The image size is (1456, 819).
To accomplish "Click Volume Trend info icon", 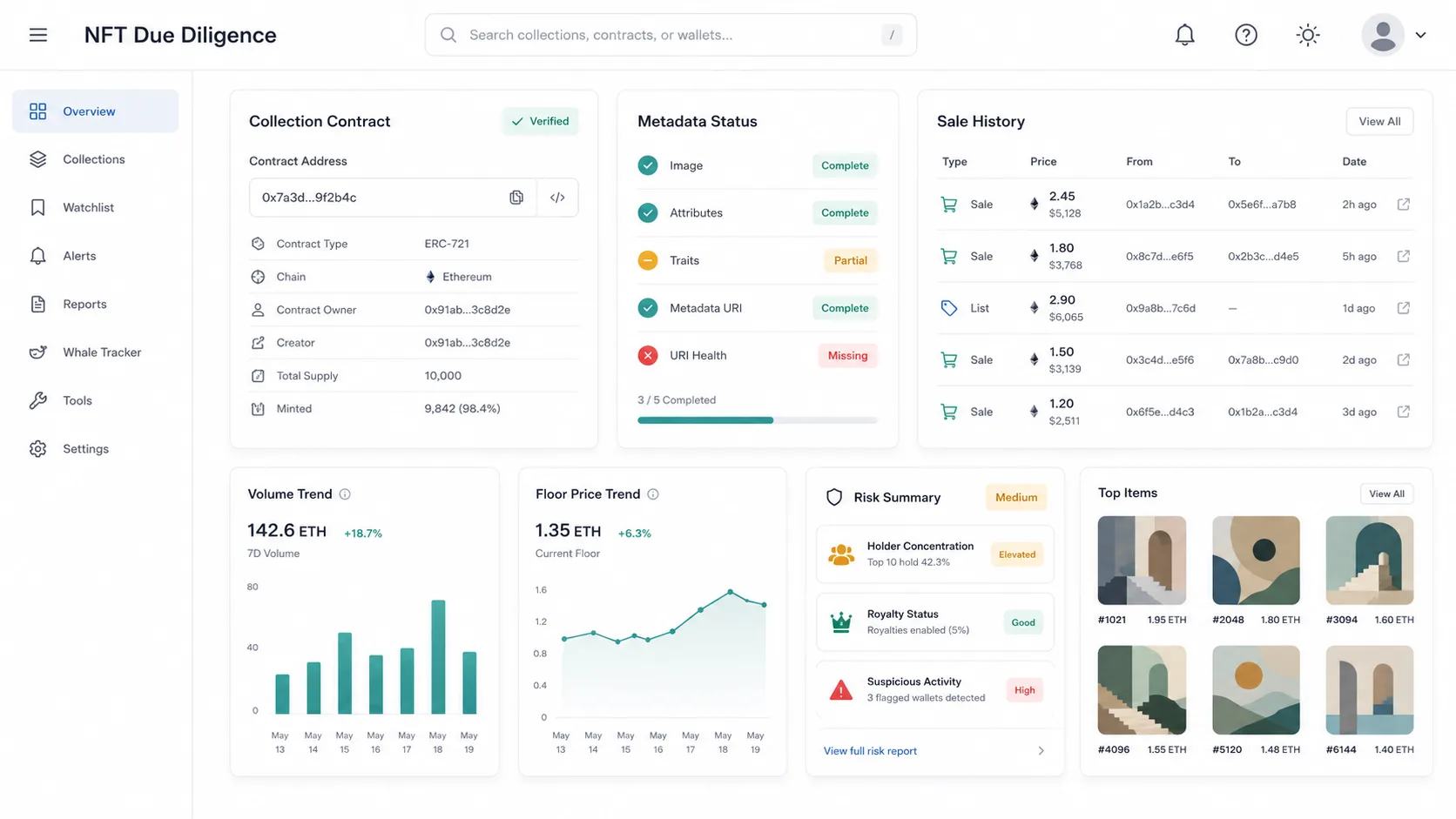I will [345, 494].
